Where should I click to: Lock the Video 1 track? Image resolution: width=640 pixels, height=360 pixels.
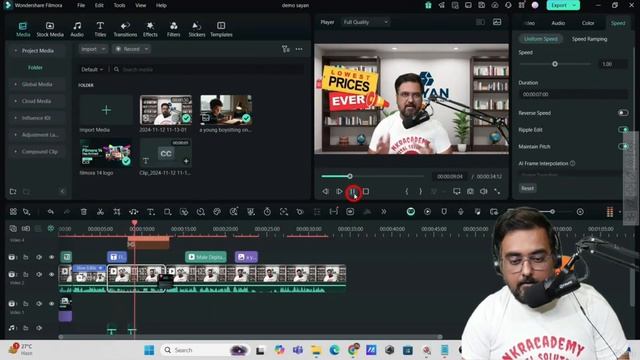26,304
